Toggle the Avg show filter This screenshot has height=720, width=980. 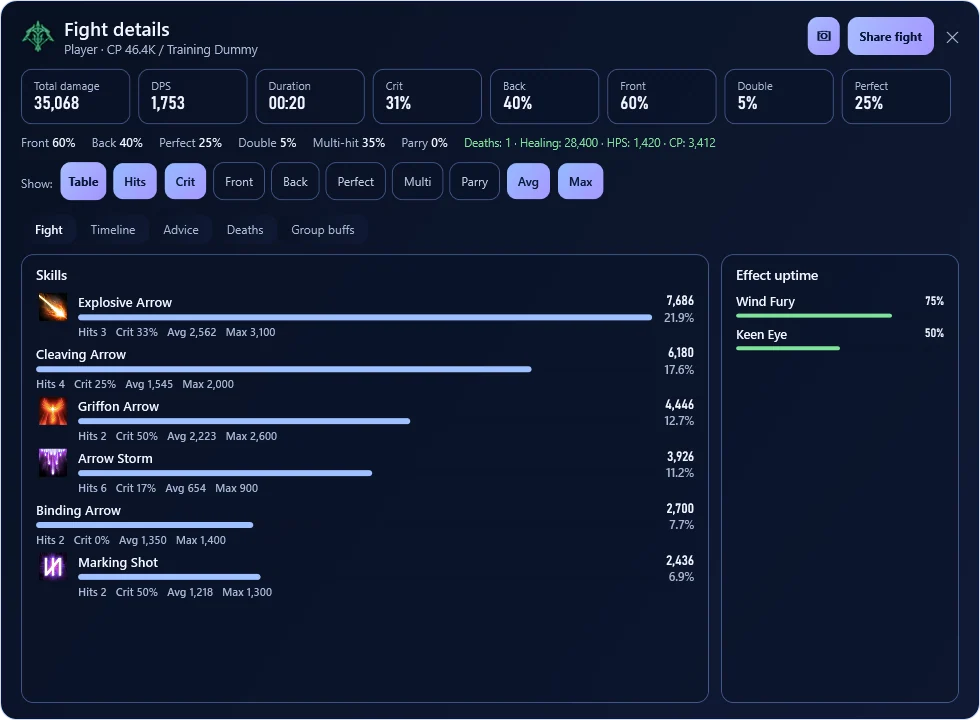click(528, 182)
